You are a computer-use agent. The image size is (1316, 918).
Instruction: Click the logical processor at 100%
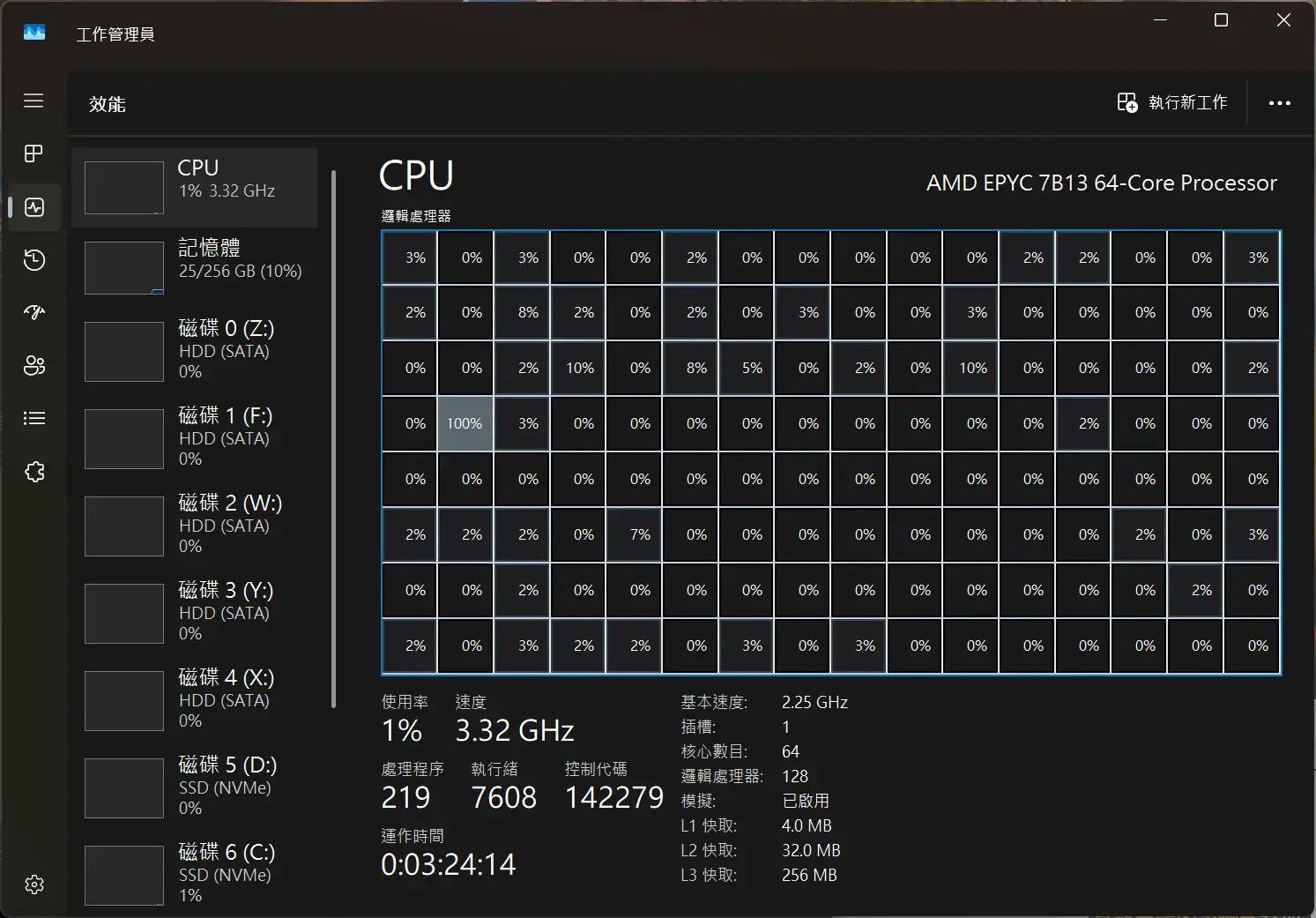465,424
